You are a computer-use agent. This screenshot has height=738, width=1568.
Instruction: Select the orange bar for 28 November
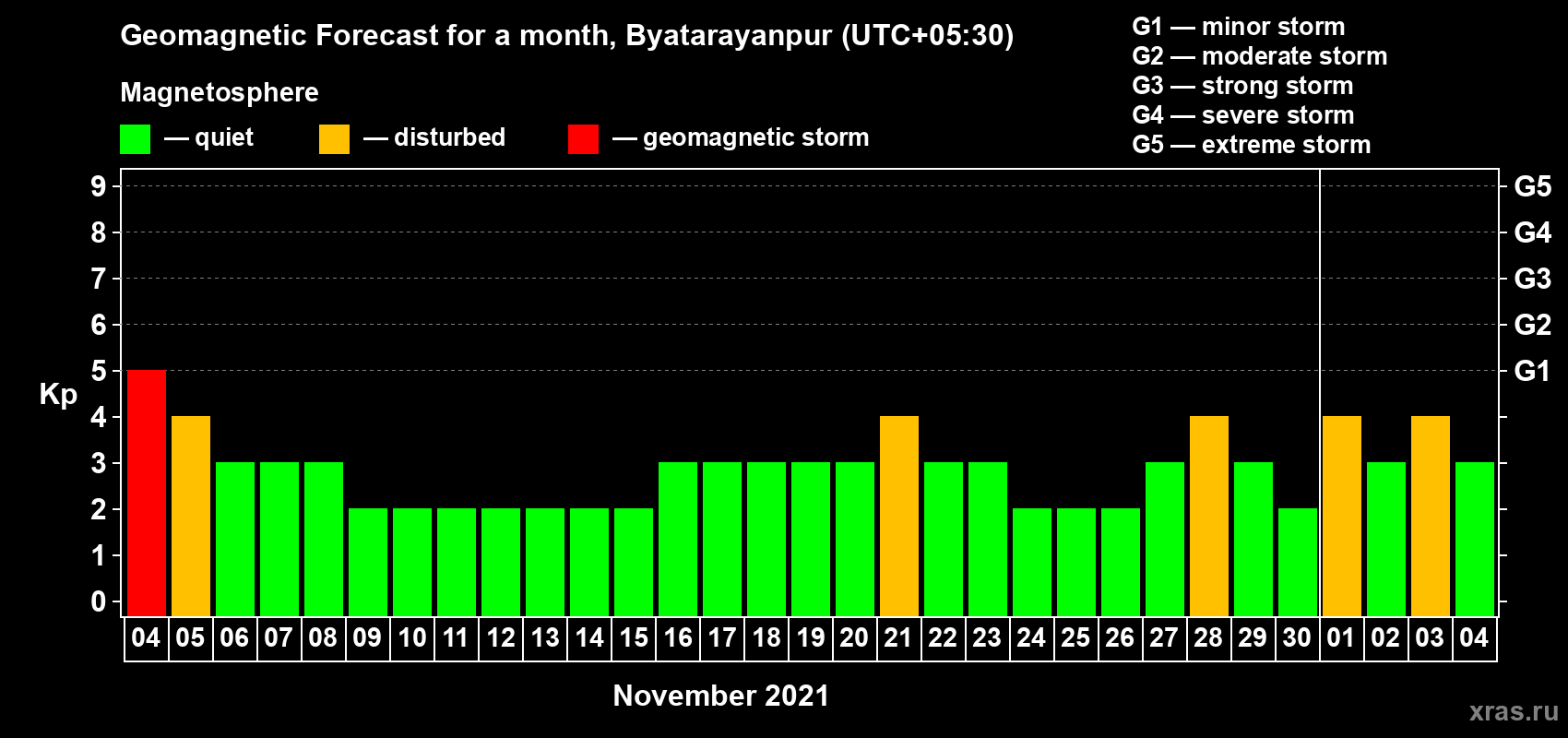pyautogui.click(x=1209, y=517)
